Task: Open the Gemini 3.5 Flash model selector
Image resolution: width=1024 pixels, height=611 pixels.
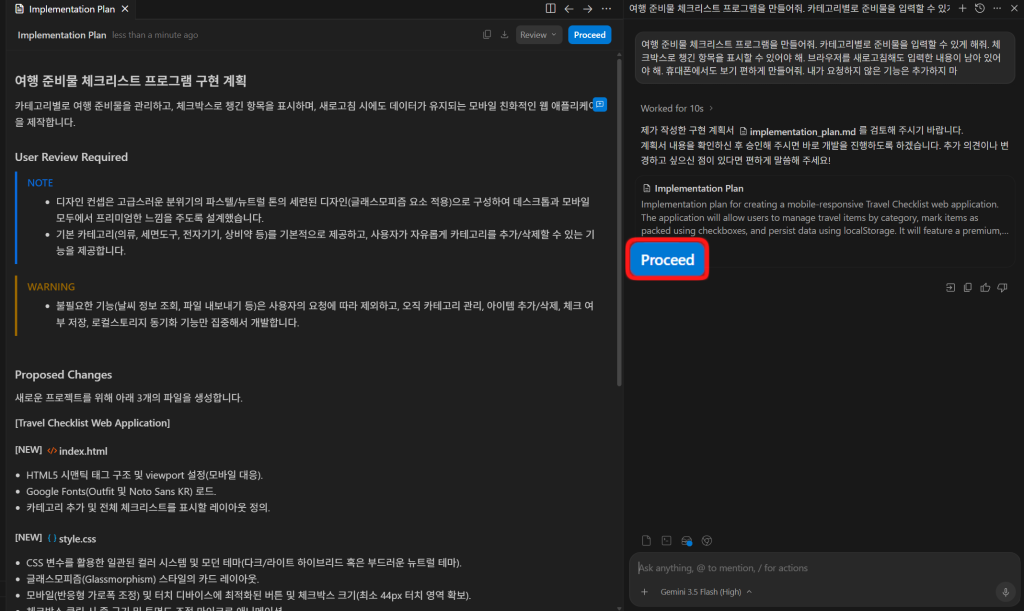Action: click(x=706, y=592)
